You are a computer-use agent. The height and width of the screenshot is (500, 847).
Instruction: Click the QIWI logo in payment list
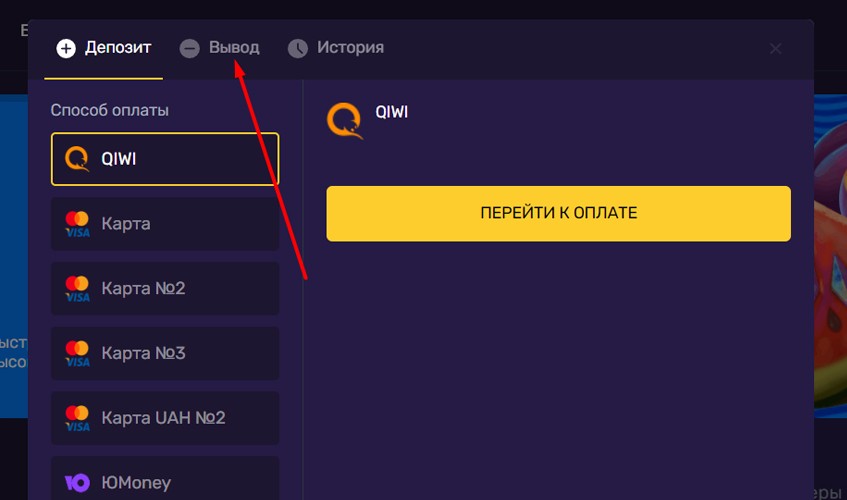77,158
